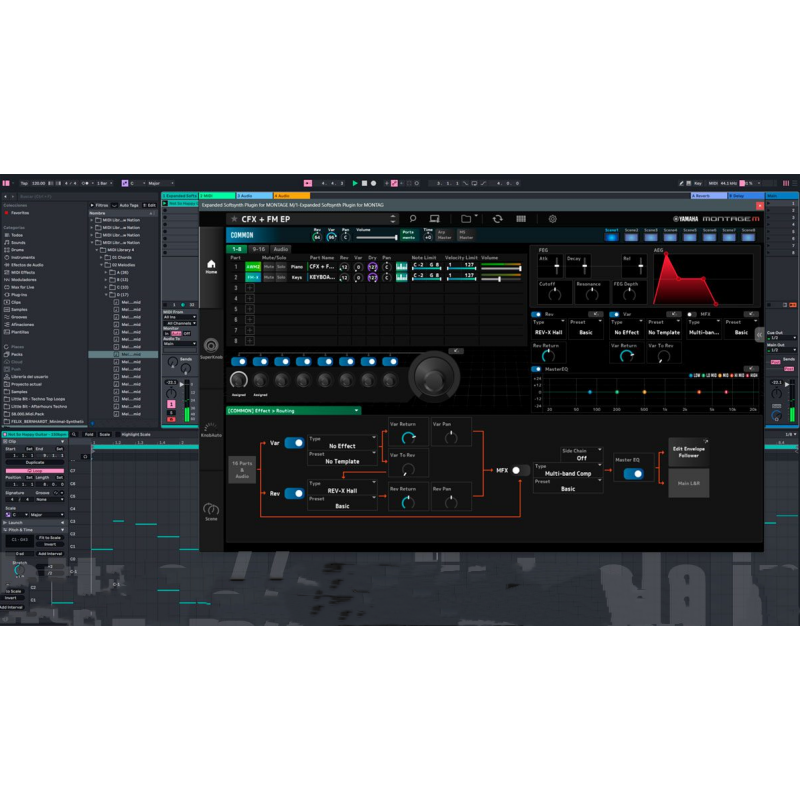This screenshot has width=800, height=800.
Task: Select Scene8 button
Action: (x=748, y=235)
